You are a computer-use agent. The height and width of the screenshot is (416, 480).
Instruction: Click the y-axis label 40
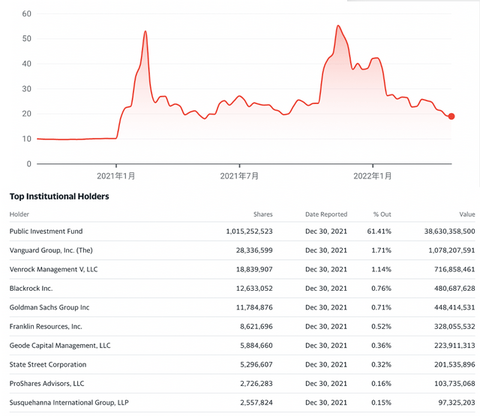pyautogui.click(x=27, y=64)
